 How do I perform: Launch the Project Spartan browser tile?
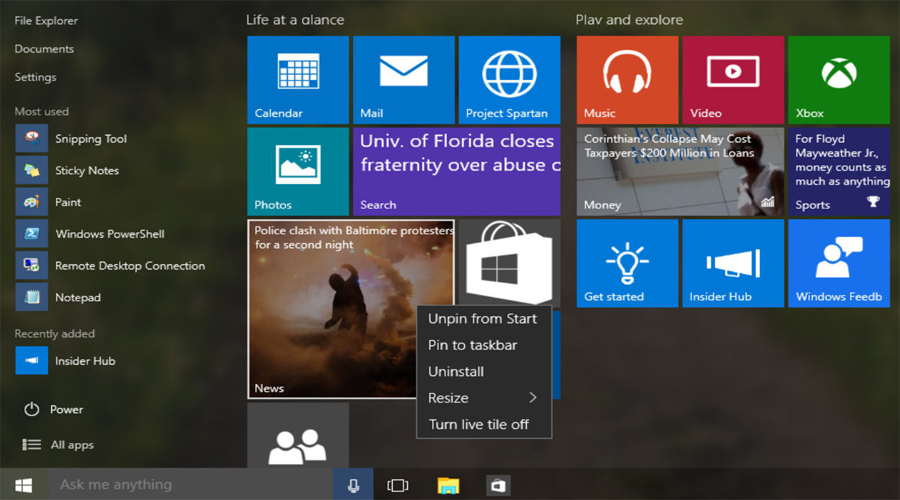tap(509, 80)
